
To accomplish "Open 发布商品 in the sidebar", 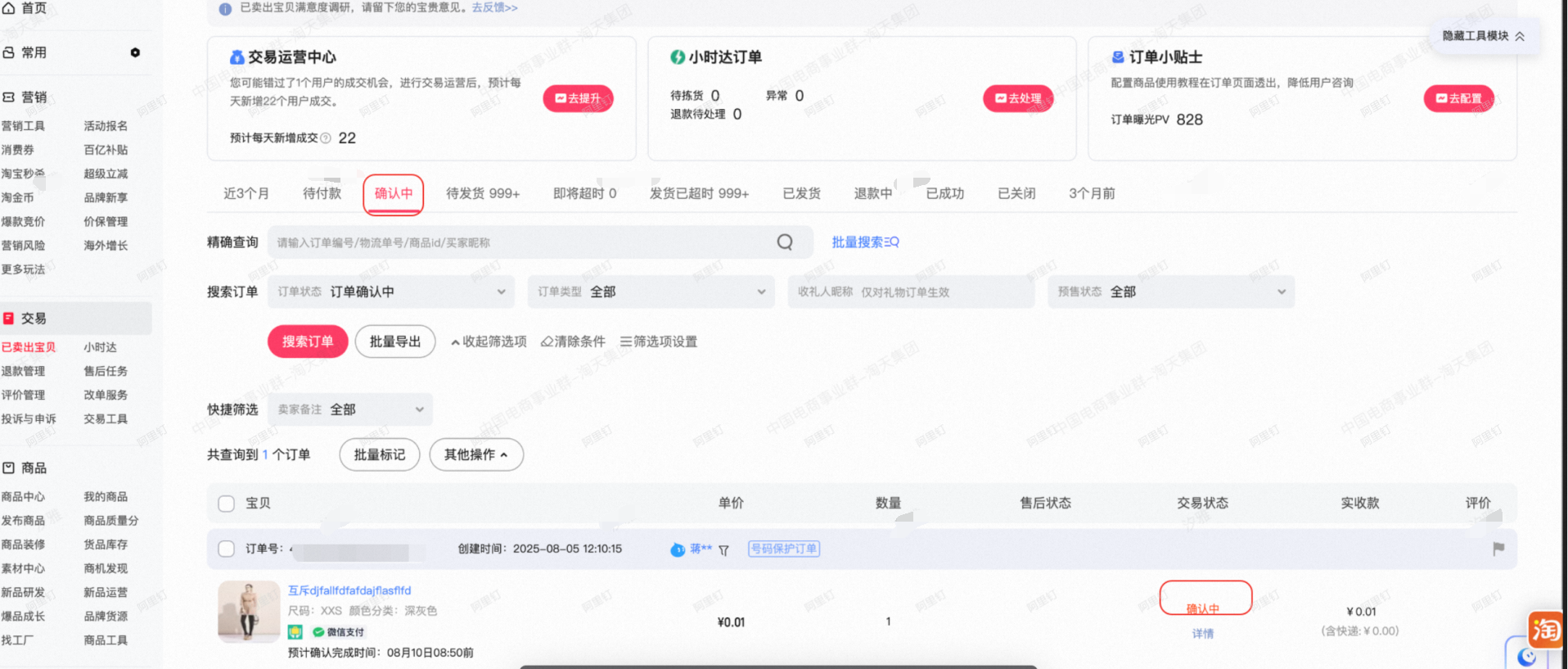I will 23,521.
